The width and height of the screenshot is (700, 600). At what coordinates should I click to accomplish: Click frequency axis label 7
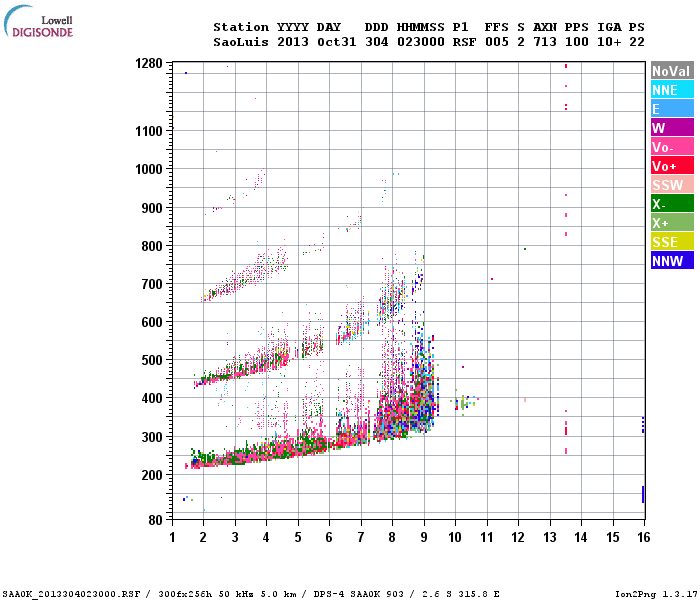pos(361,537)
